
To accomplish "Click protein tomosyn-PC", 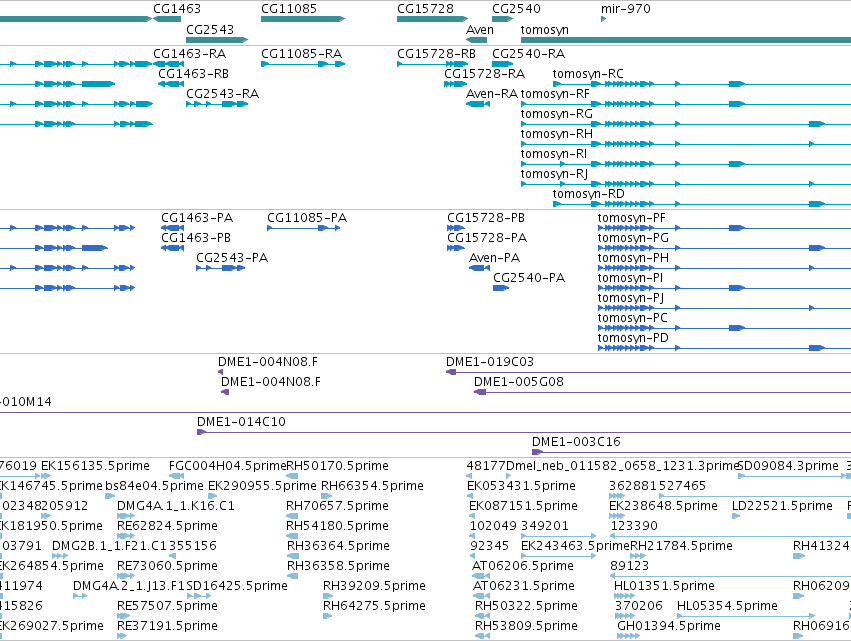I will tap(633, 319).
